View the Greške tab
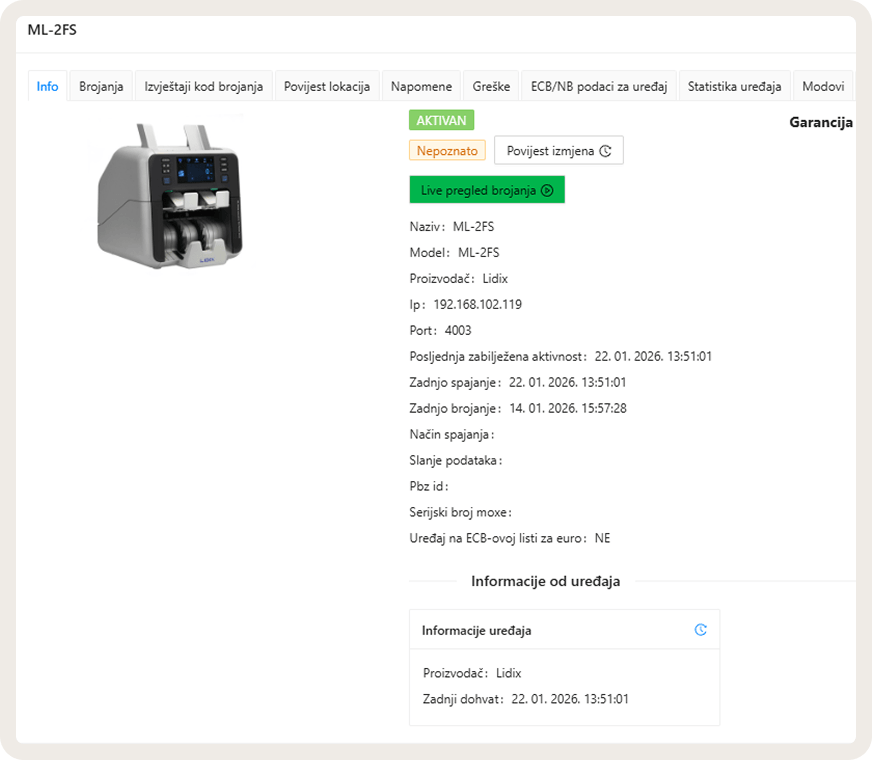Viewport: 872px width, 760px height. coord(491,86)
